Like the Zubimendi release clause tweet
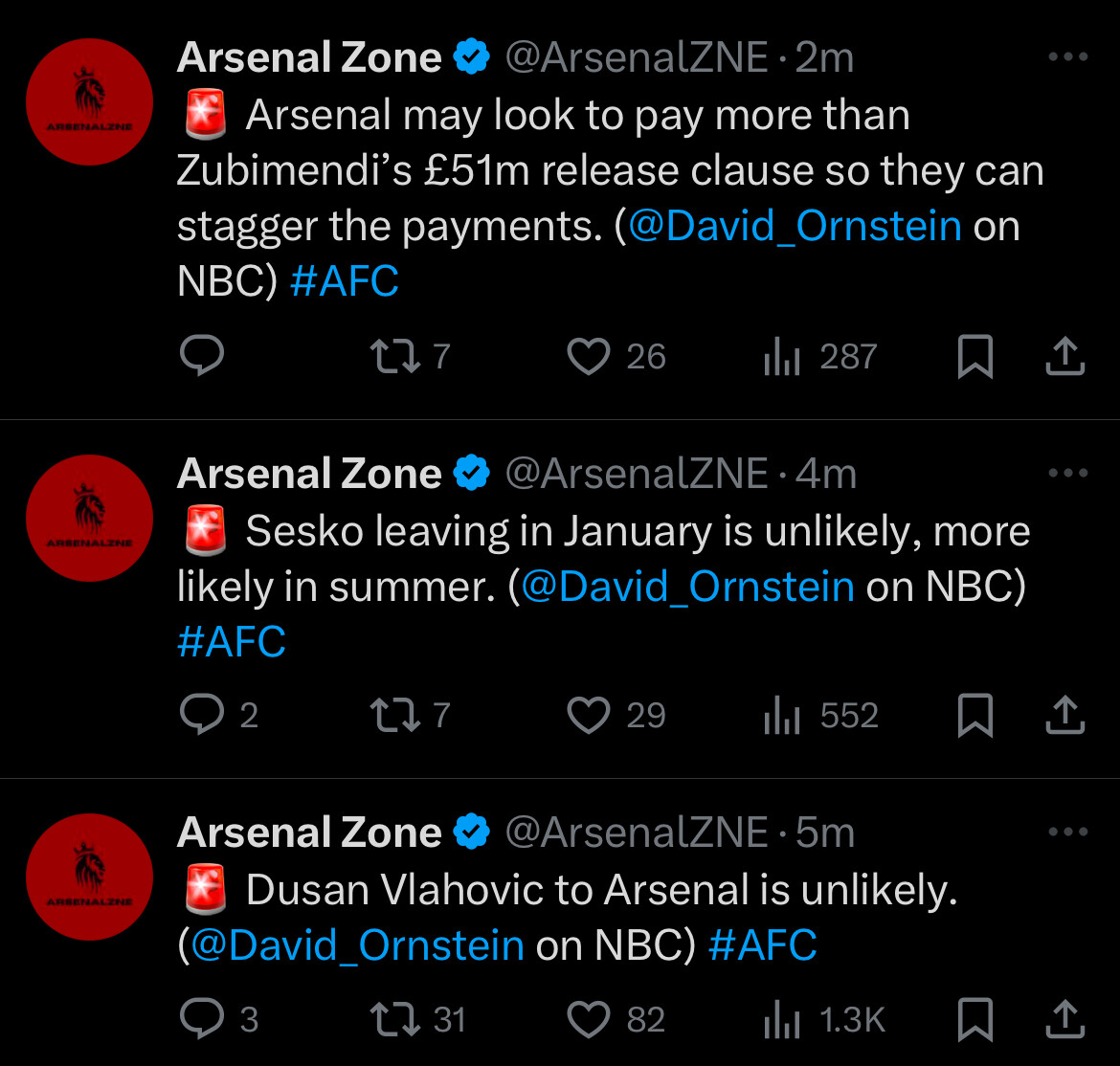Image resolution: width=1120 pixels, height=1066 pixels. (589, 357)
